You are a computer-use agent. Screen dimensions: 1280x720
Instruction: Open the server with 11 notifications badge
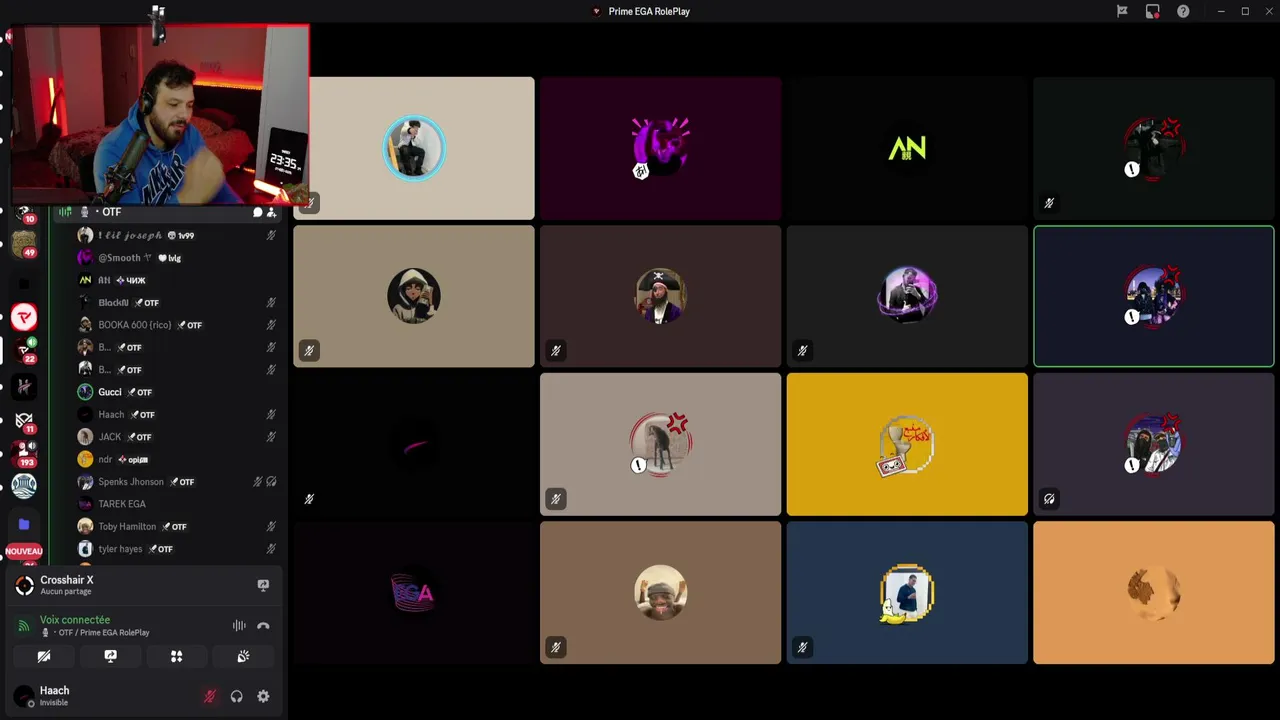click(24, 420)
